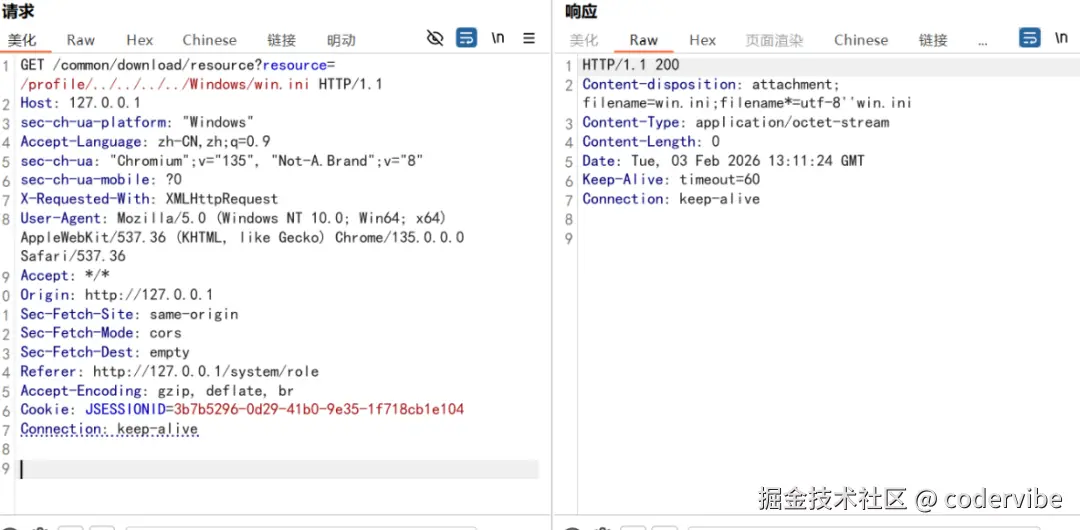The image size is (1080, 530).
Task: Click the request Connection: keep-alive line
Action: pos(109,429)
